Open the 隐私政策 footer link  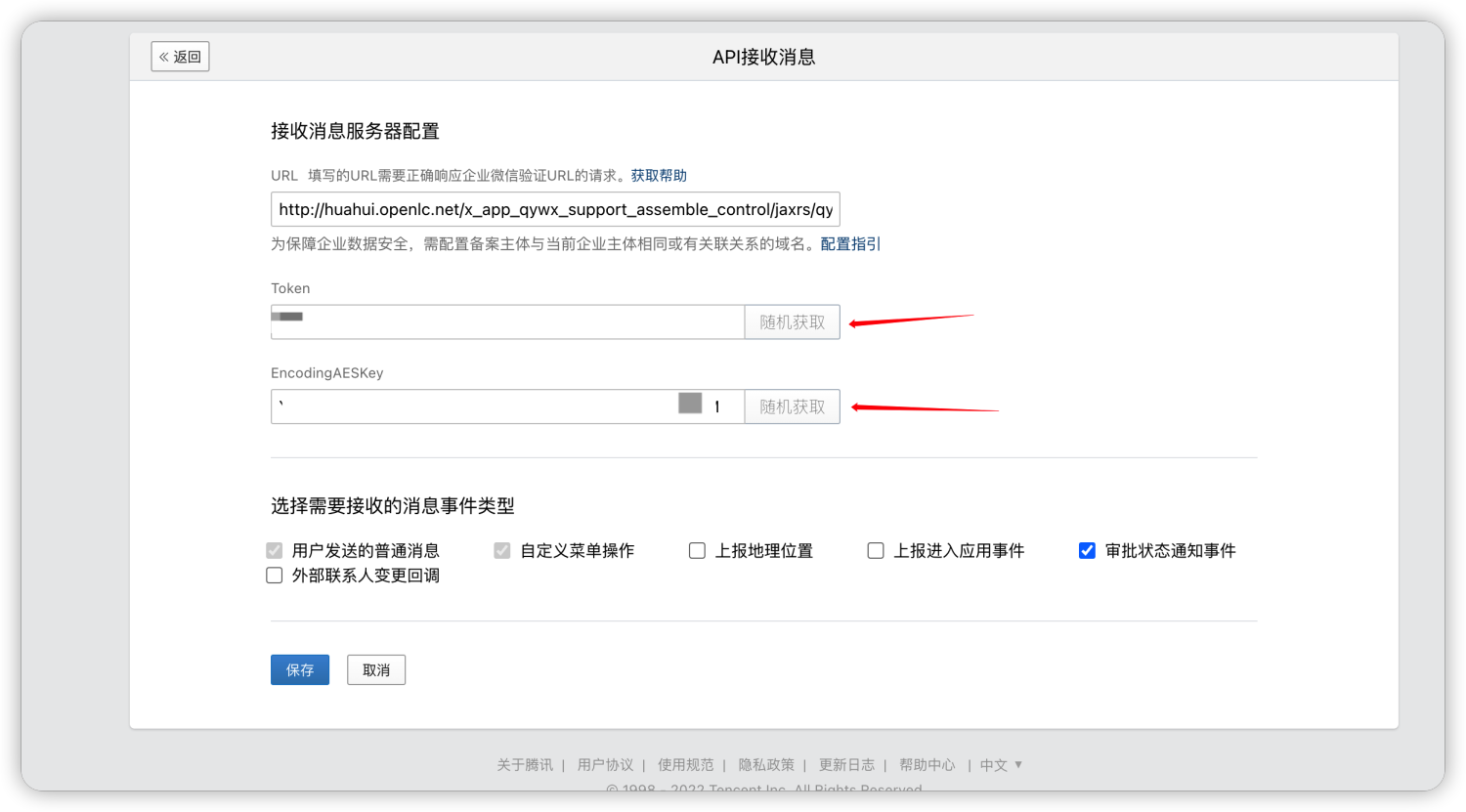tap(766, 765)
